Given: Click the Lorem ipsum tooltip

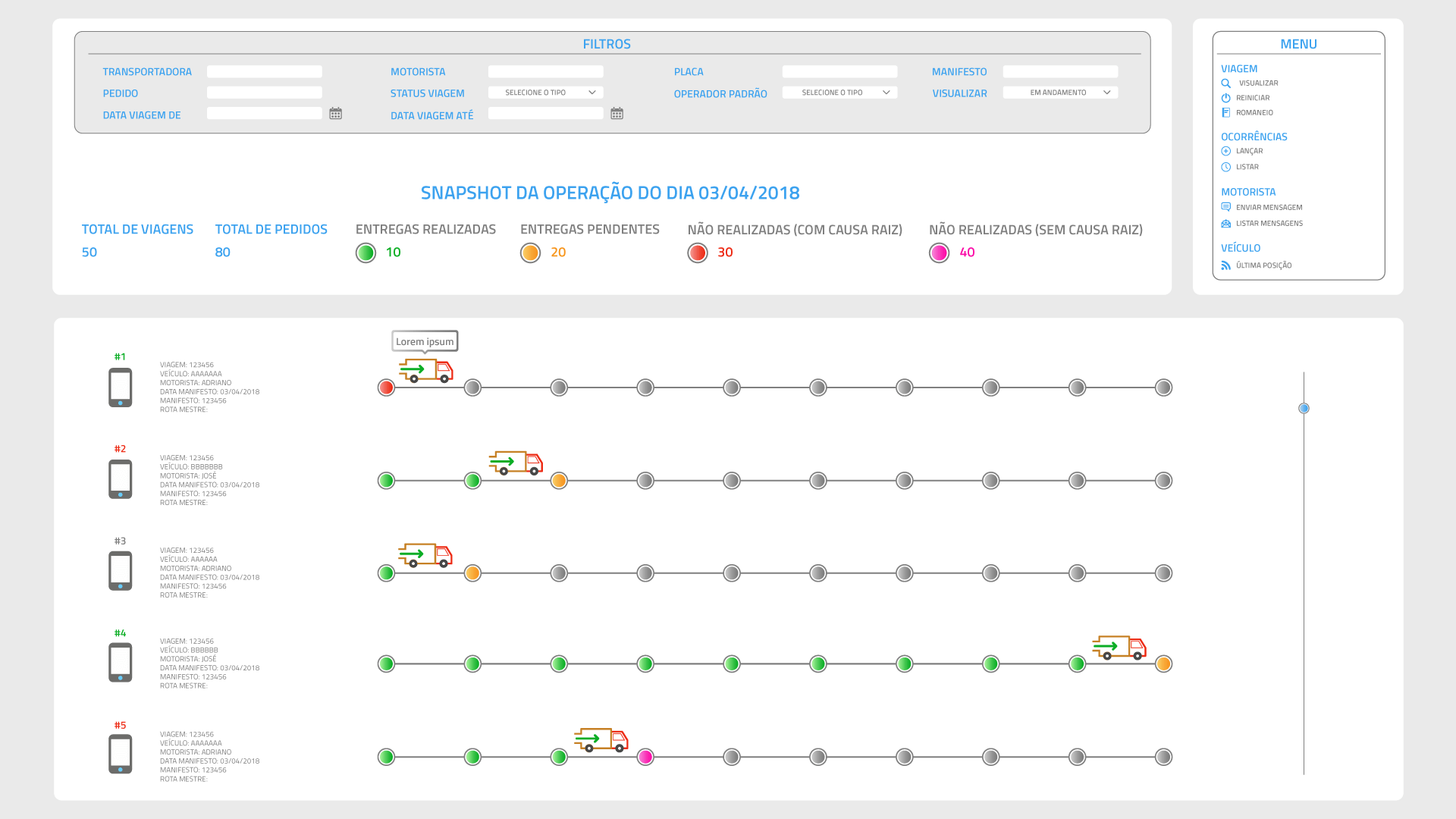Looking at the screenshot, I should 425,341.
